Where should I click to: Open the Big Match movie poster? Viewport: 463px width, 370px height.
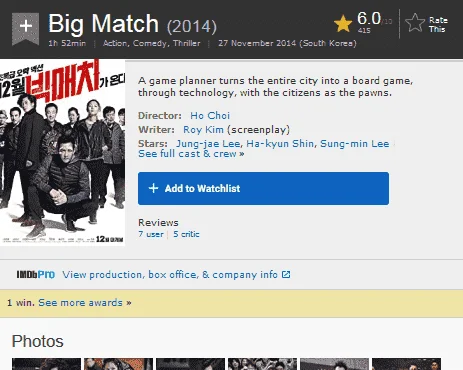coord(62,153)
